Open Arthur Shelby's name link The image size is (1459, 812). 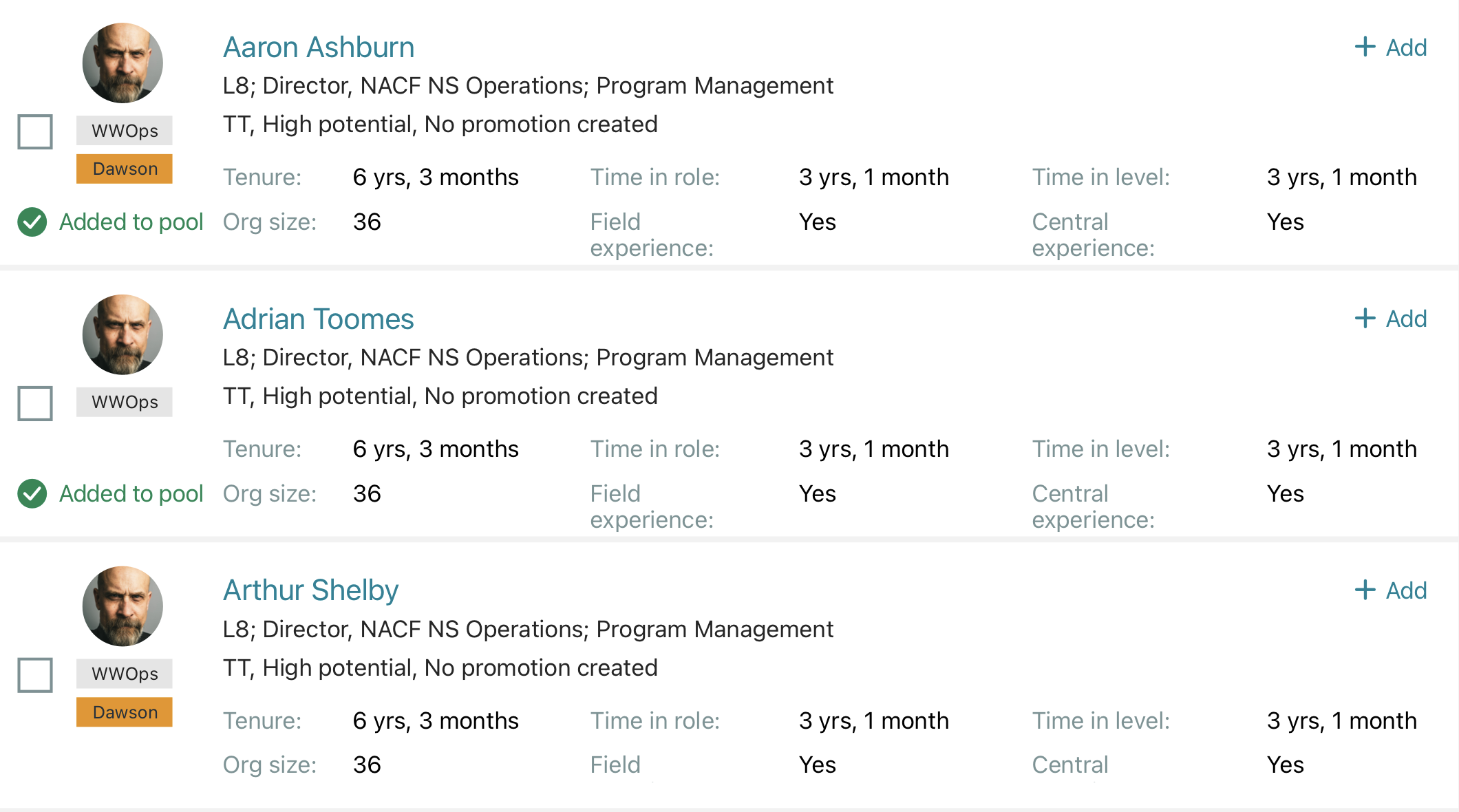click(310, 590)
